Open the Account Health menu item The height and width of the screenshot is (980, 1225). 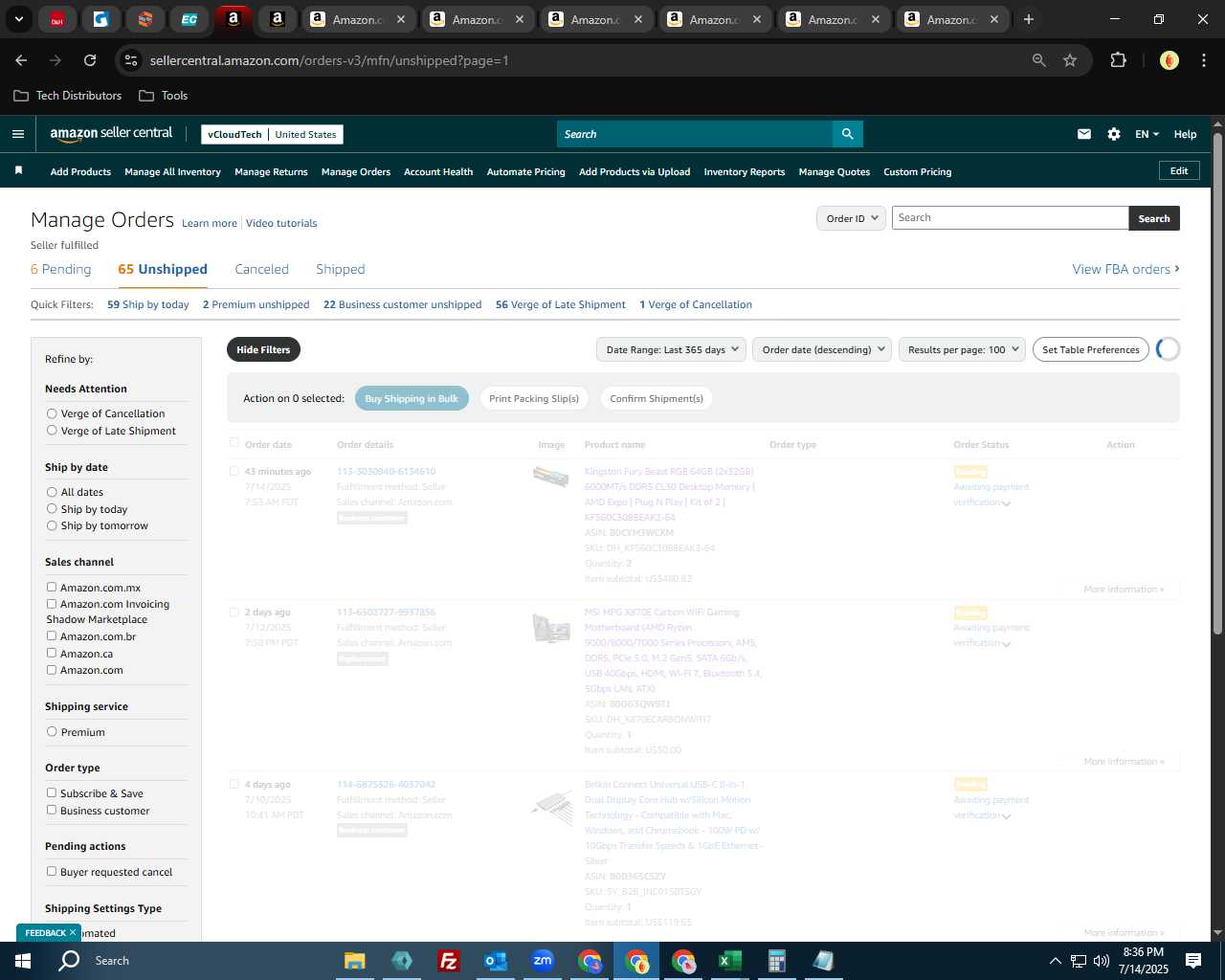click(x=438, y=171)
